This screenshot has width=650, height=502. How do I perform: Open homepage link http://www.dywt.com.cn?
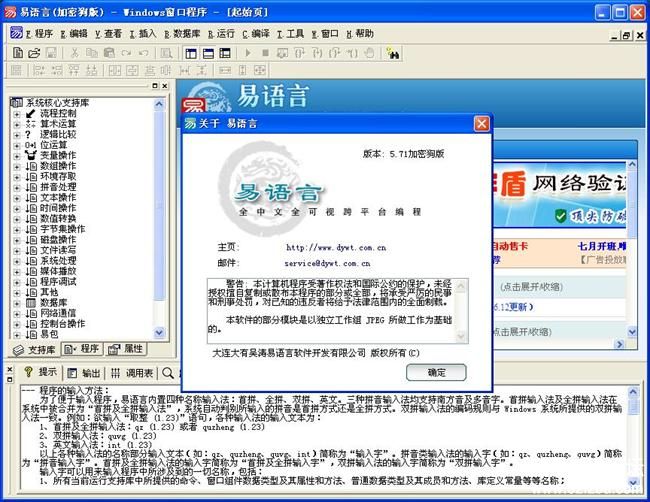336,248
